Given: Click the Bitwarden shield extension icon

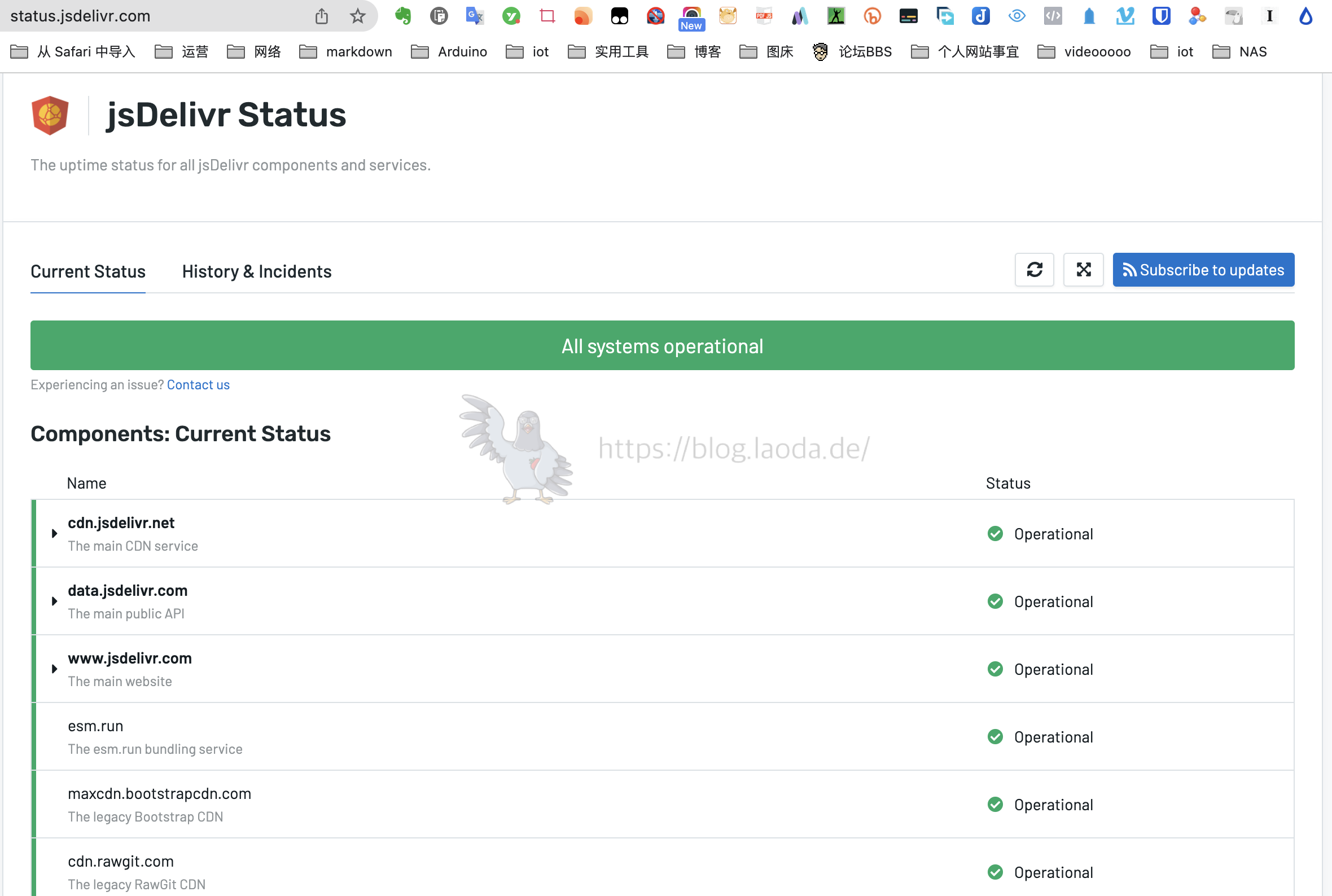Looking at the screenshot, I should point(1160,16).
